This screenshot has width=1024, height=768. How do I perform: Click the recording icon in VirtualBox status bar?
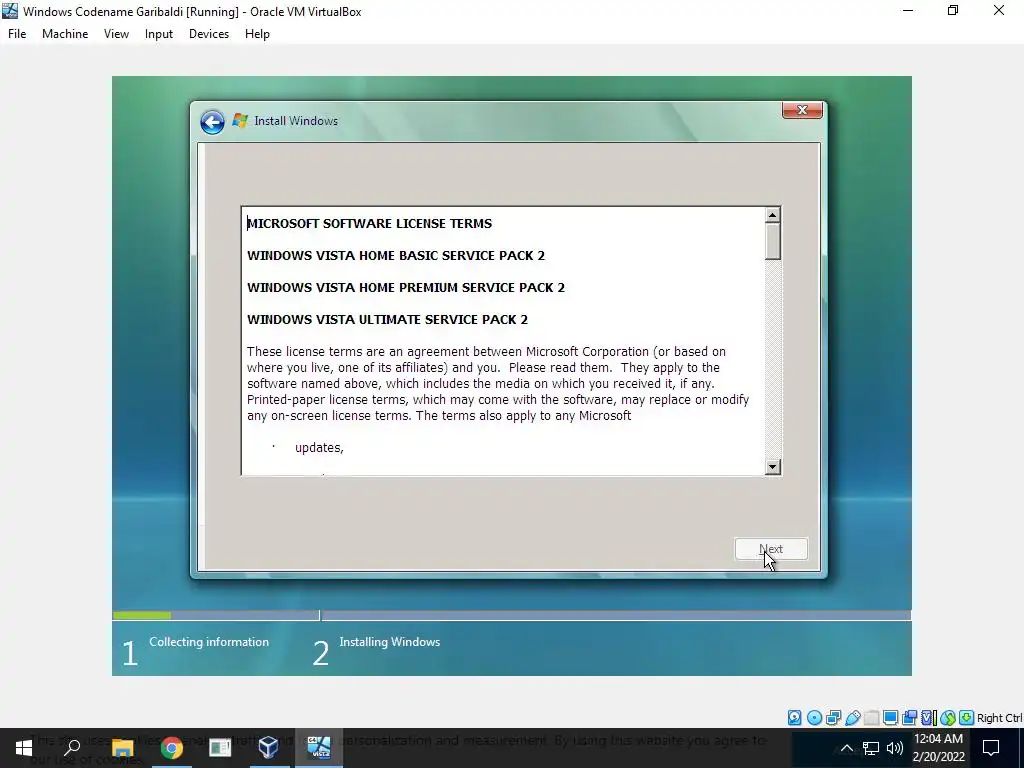click(909, 718)
